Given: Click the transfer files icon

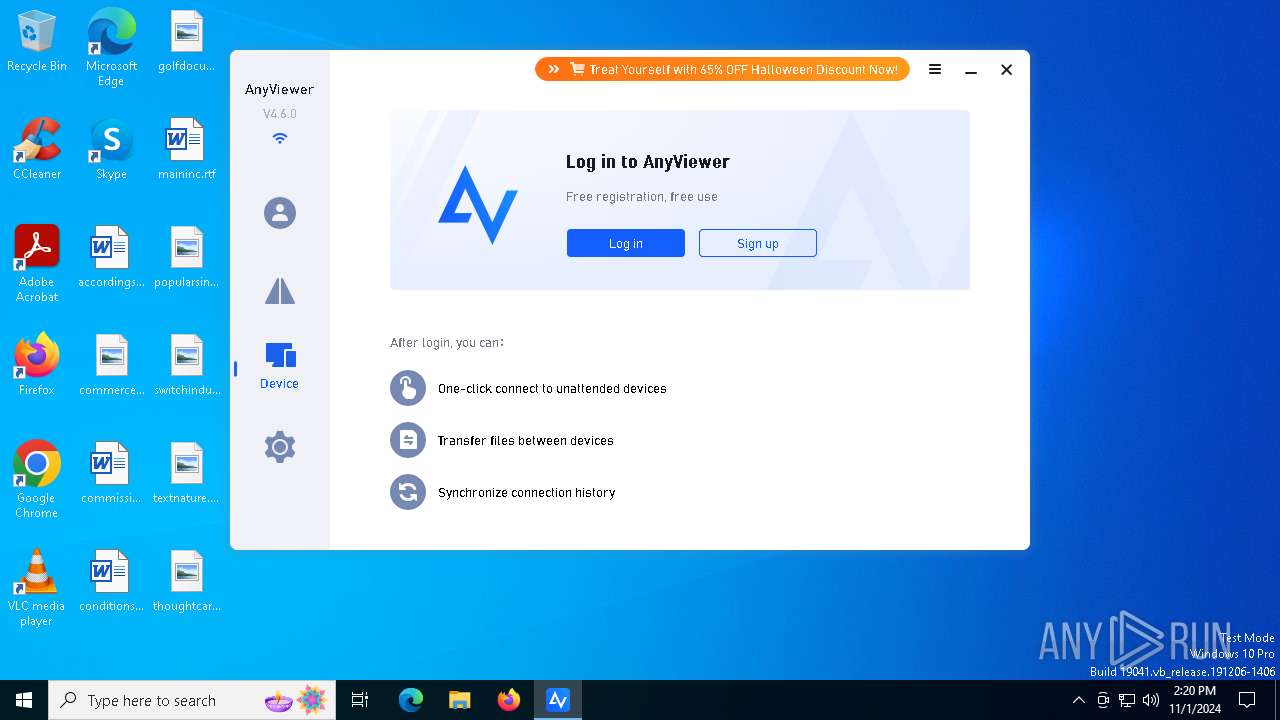Looking at the screenshot, I should click(x=408, y=440).
